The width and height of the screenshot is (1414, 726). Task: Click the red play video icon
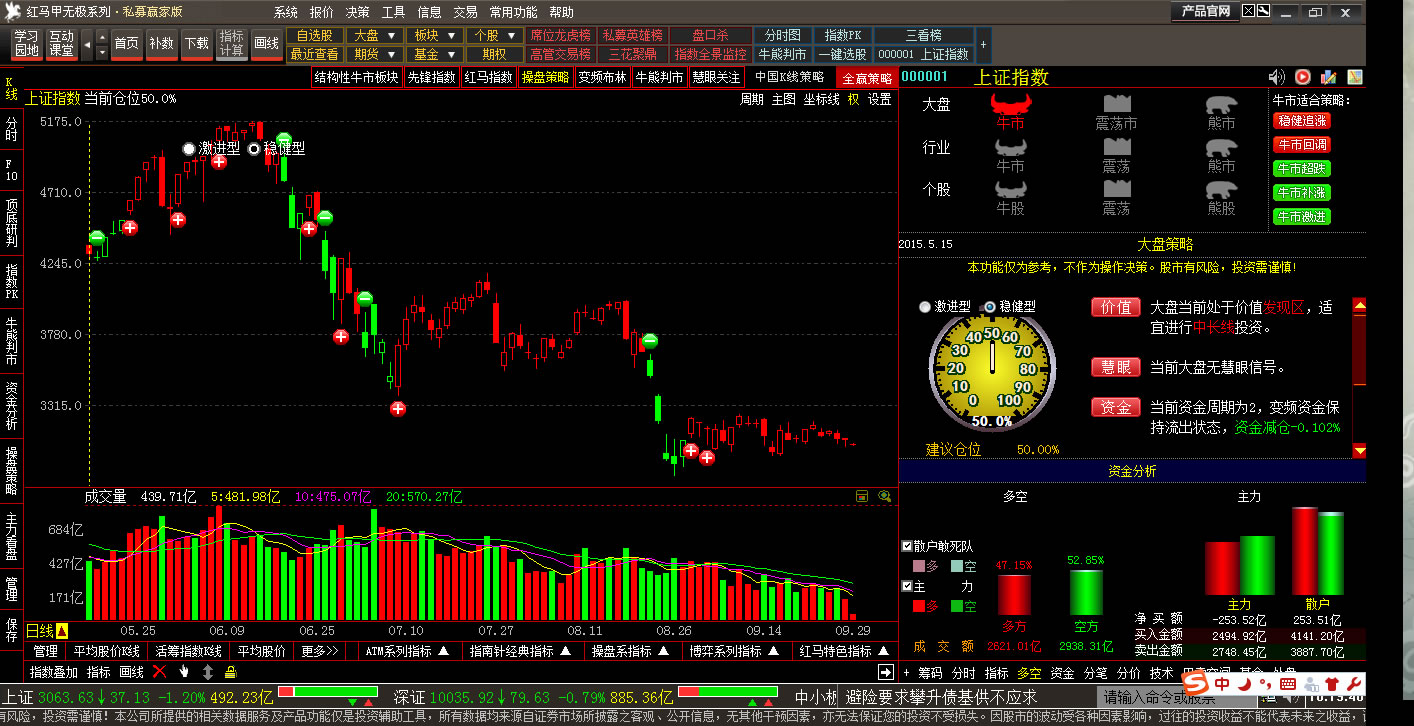pyautogui.click(x=1302, y=77)
